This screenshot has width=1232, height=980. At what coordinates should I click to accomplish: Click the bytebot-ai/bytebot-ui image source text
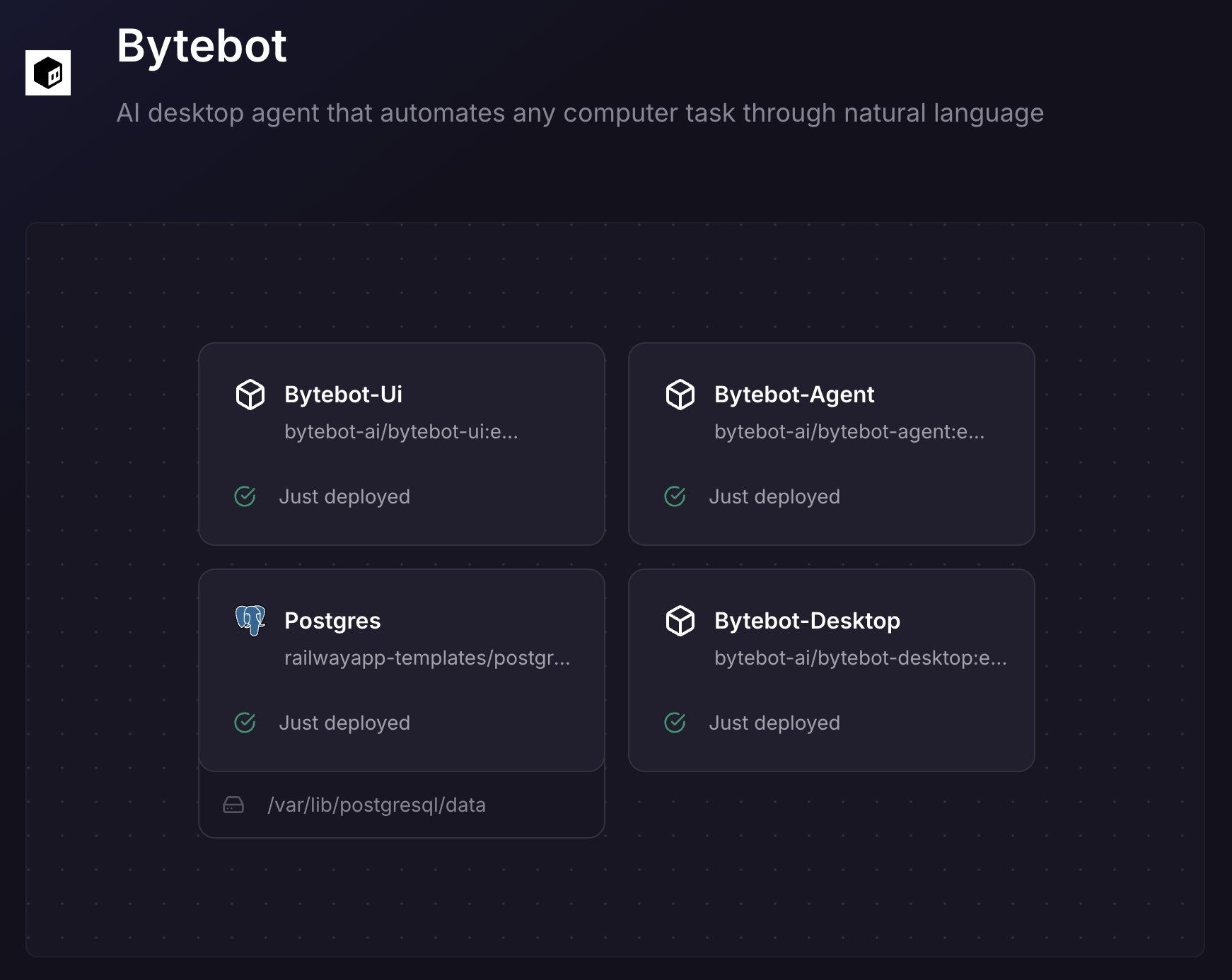click(401, 432)
